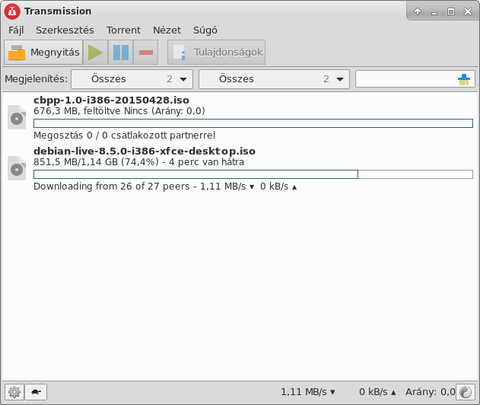The image size is (480, 405).
Task: Open the Fájl menu
Action: 16,30
